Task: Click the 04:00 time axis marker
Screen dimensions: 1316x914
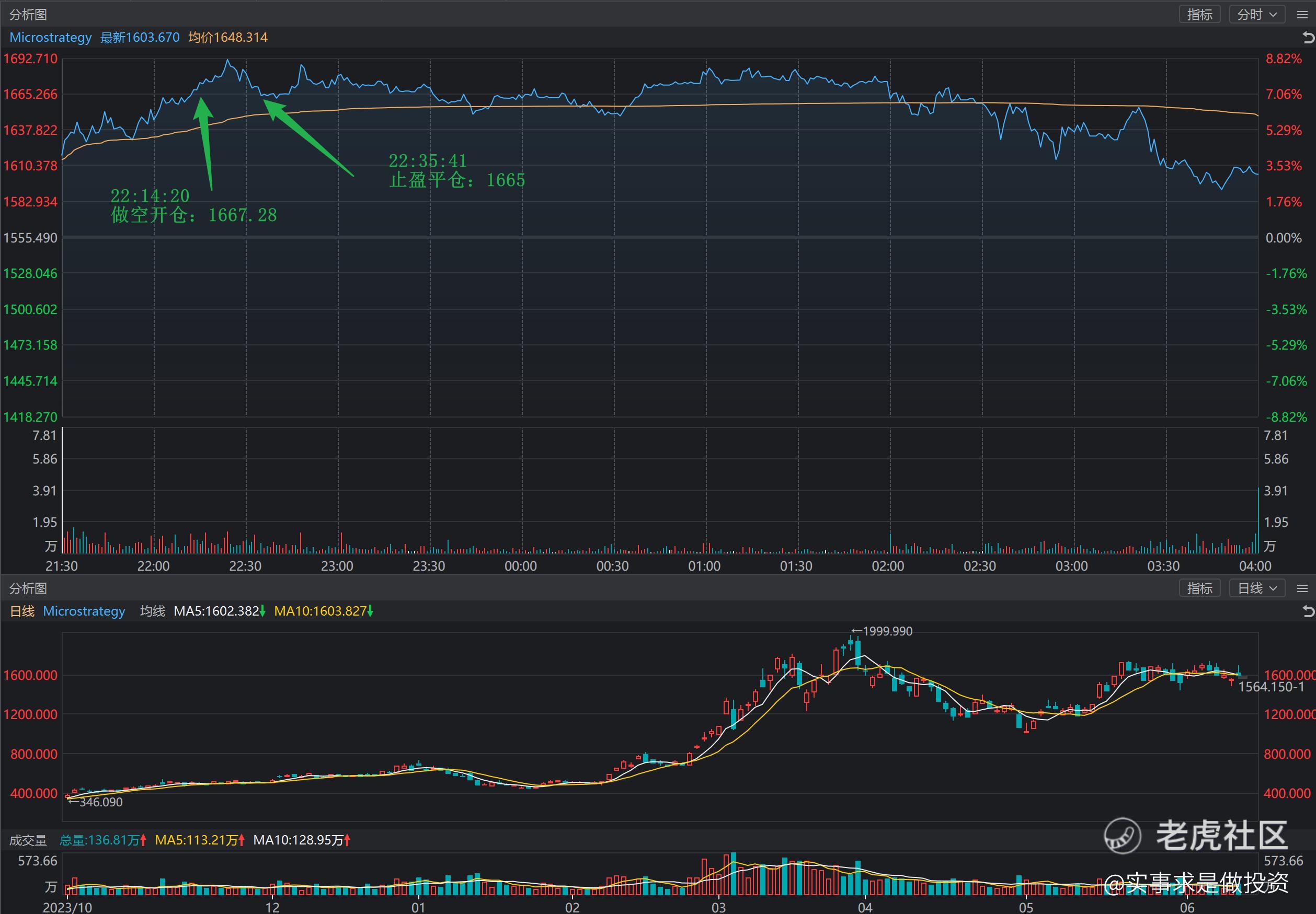Action: pos(1255,566)
